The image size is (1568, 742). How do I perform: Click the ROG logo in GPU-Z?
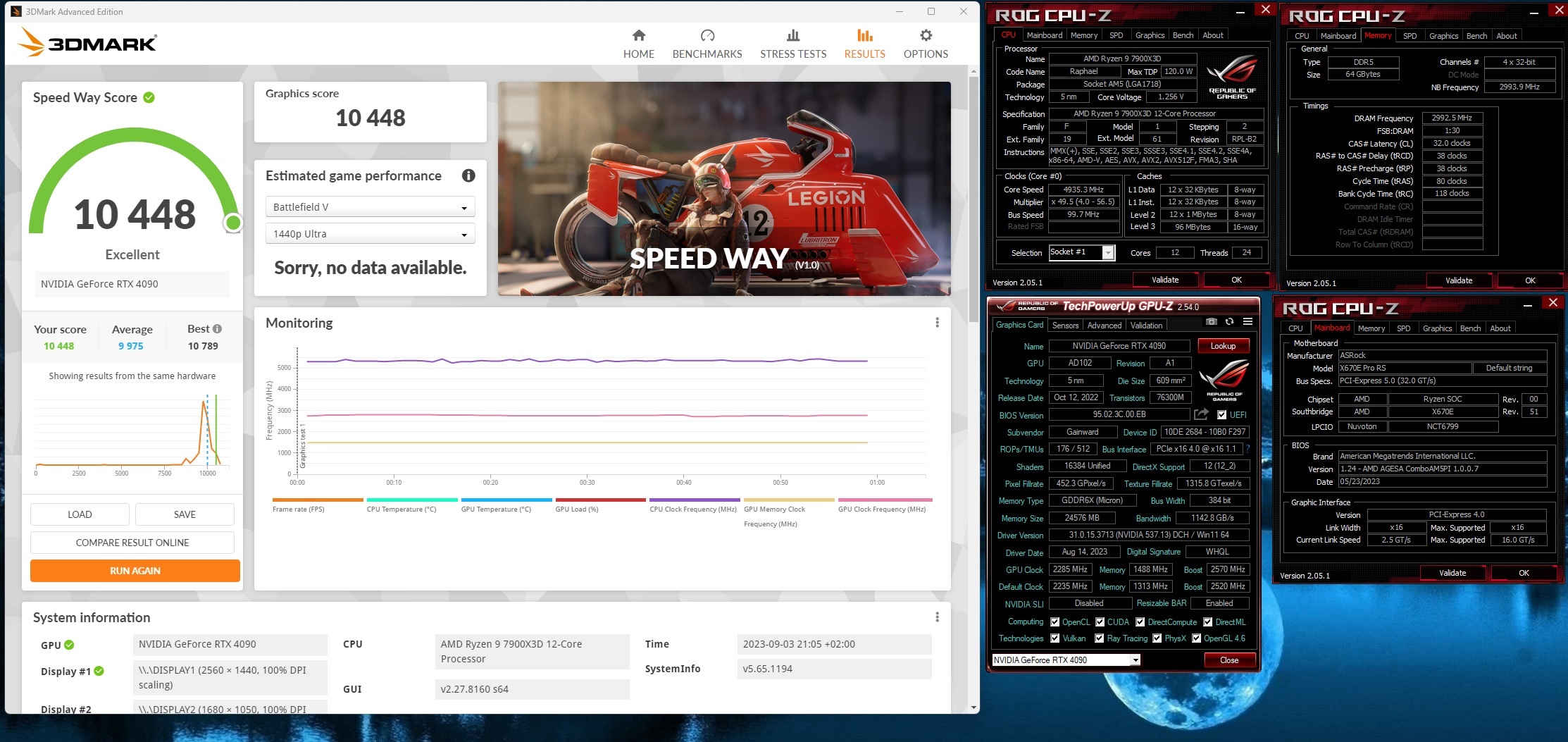[1224, 379]
